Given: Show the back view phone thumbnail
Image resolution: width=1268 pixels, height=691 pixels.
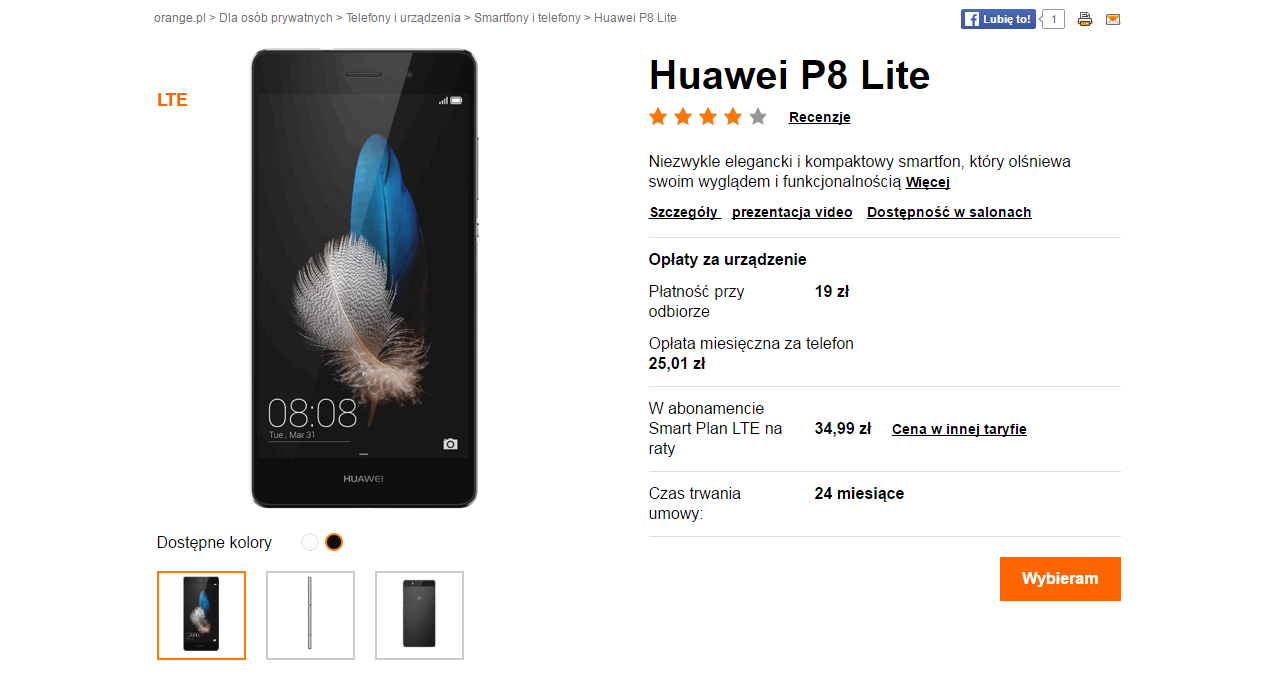Looking at the screenshot, I should (419, 615).
